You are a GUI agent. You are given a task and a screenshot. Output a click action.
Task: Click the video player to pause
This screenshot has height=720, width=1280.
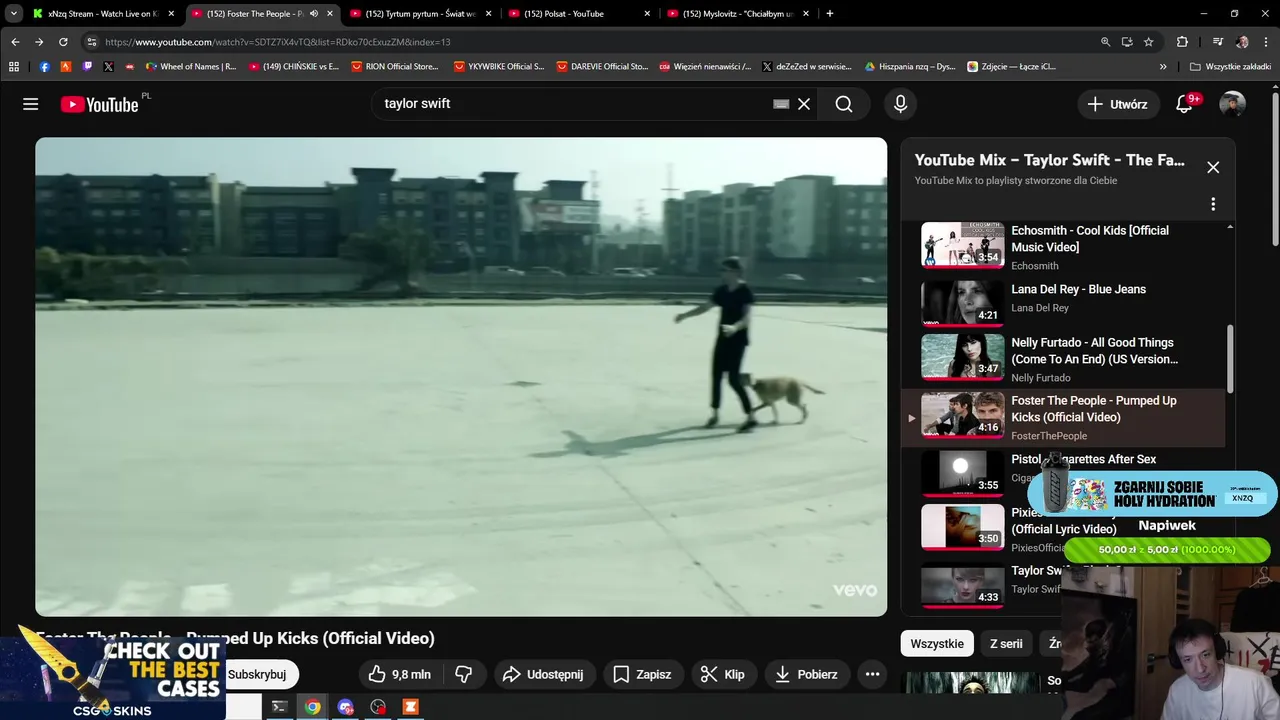(x=461, y=377)
